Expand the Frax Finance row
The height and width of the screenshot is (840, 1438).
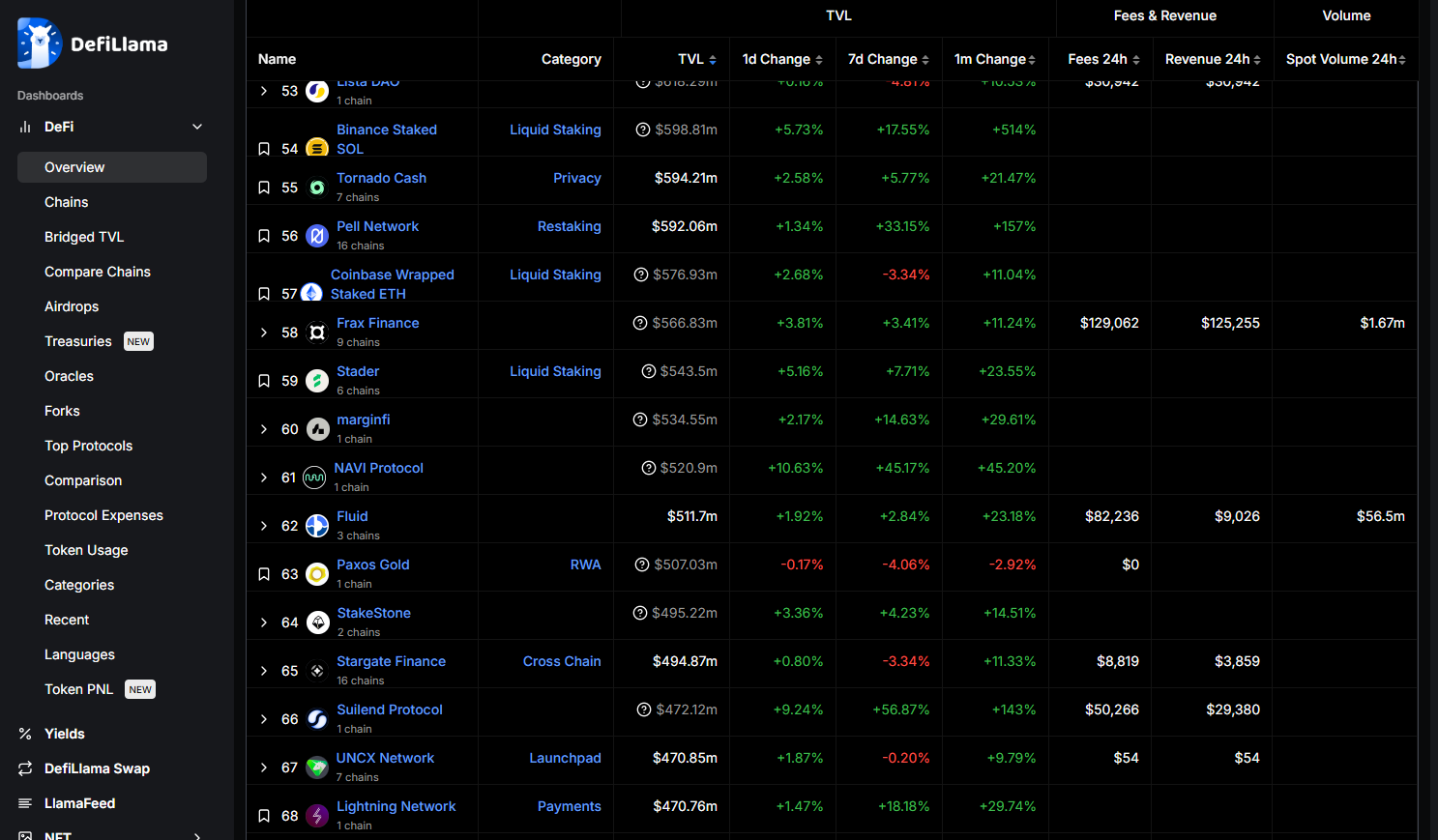[x=264, y=333]
